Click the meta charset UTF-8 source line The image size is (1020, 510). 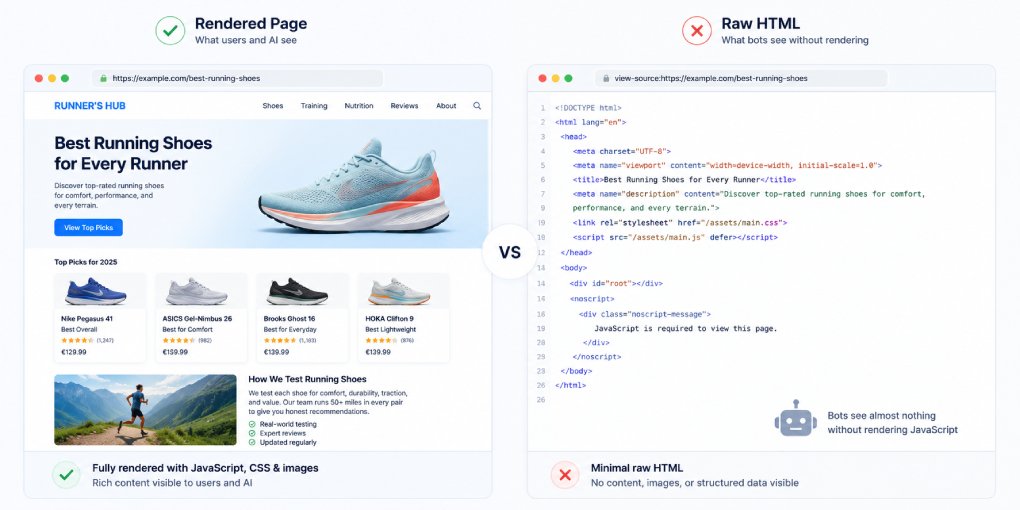point(621,151)
